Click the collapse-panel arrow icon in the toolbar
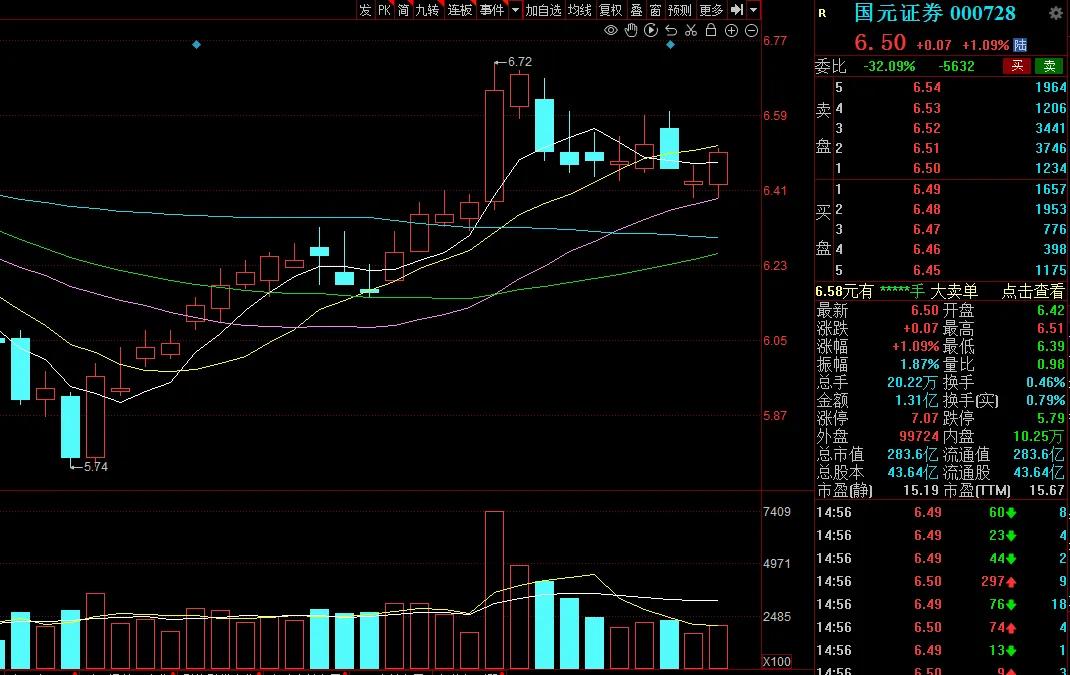 737,10
